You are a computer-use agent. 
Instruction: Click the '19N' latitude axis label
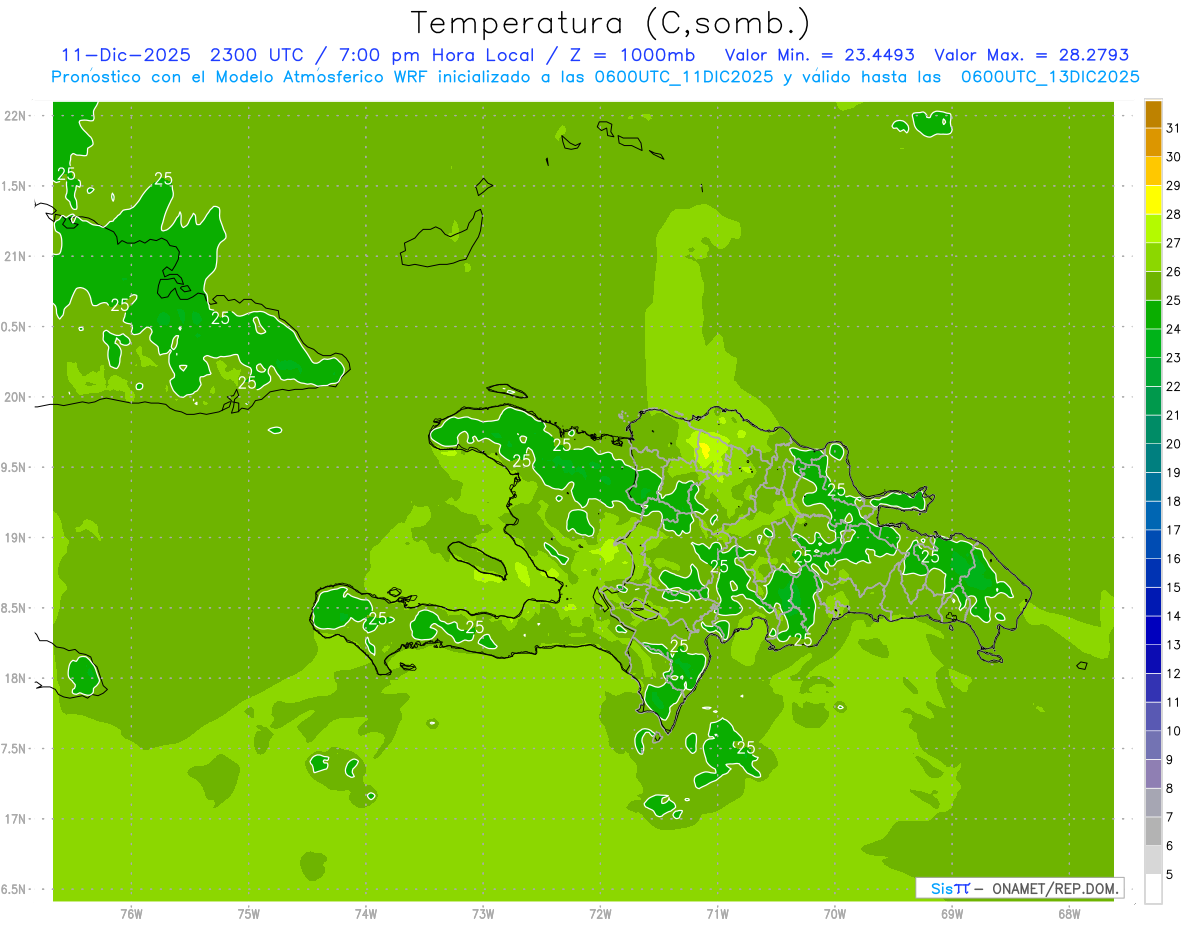(16, 538)
